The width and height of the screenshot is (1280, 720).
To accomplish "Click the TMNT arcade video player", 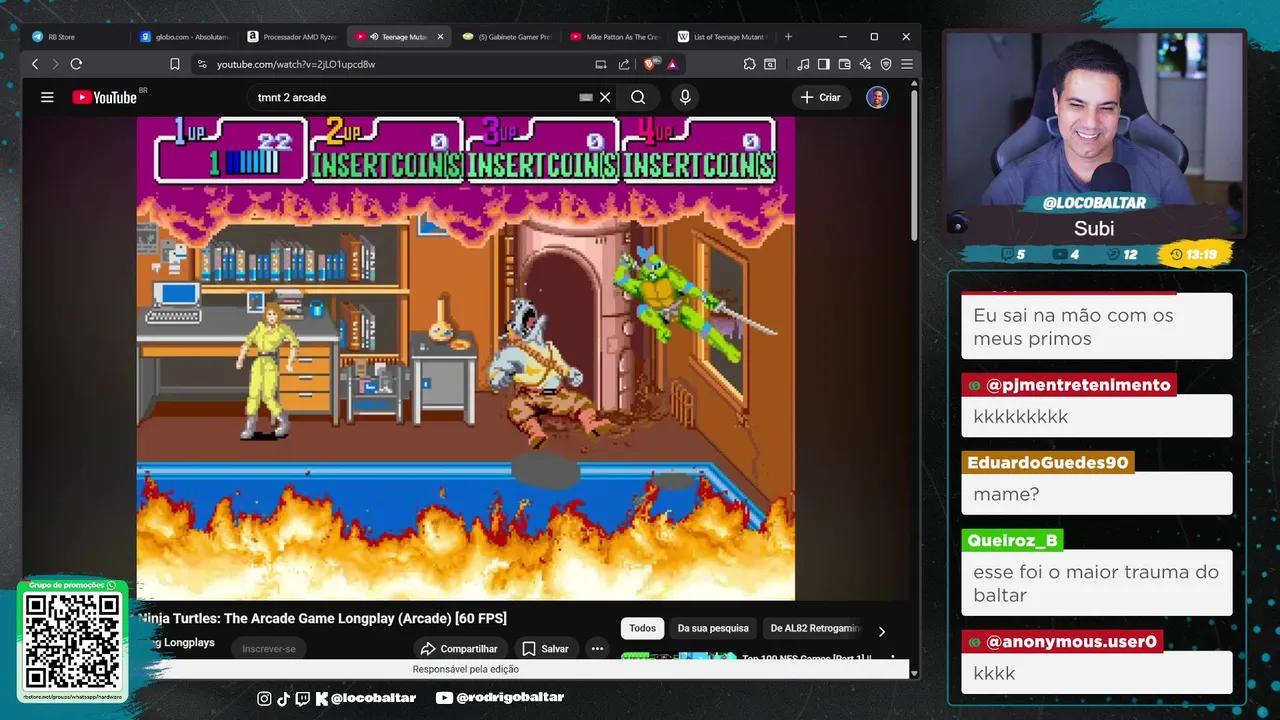I will coord(466,358).
